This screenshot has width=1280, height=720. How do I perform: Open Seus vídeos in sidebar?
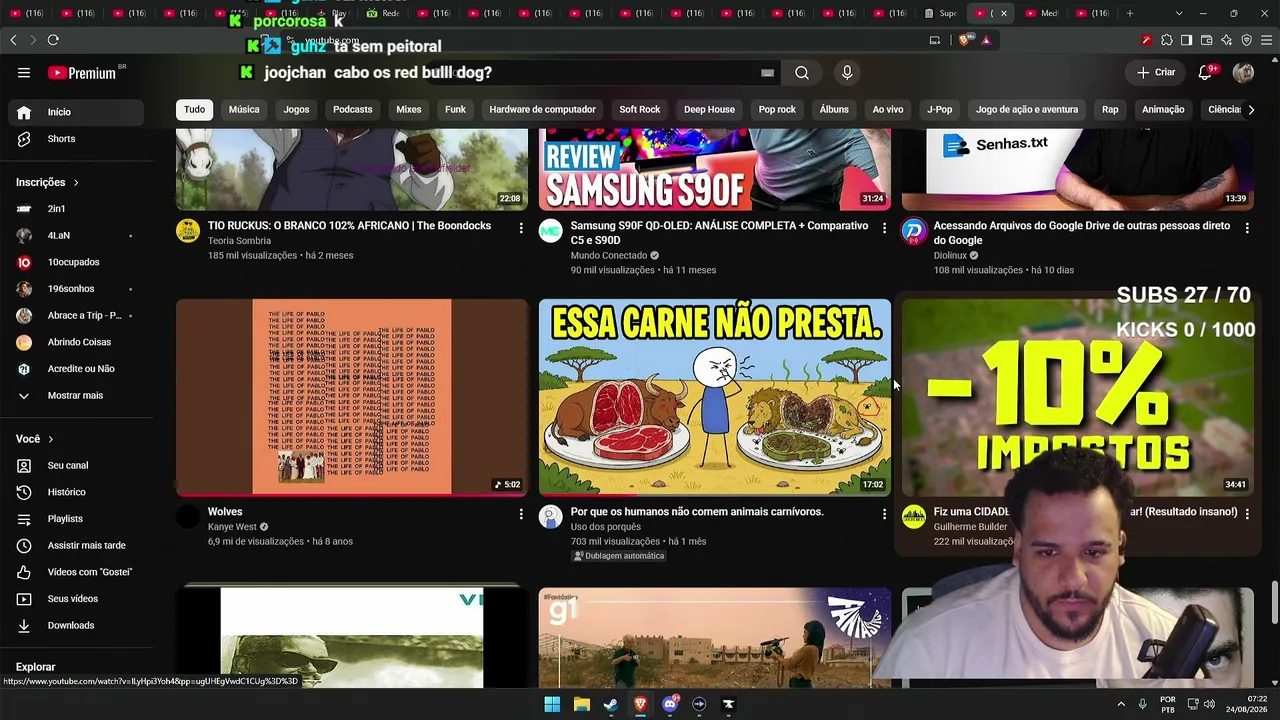pos(75,599)
